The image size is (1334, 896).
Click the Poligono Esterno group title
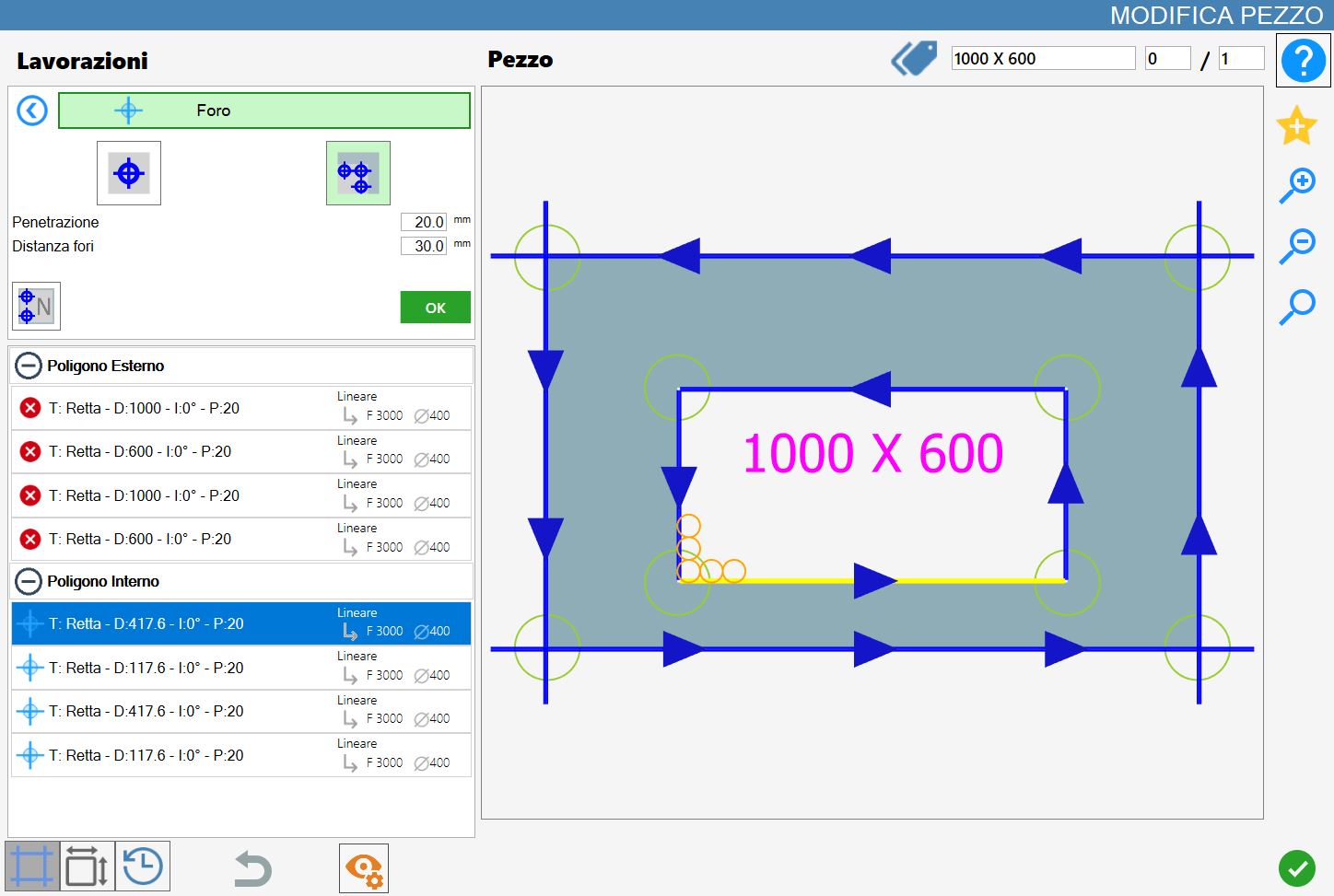[106, 366]
